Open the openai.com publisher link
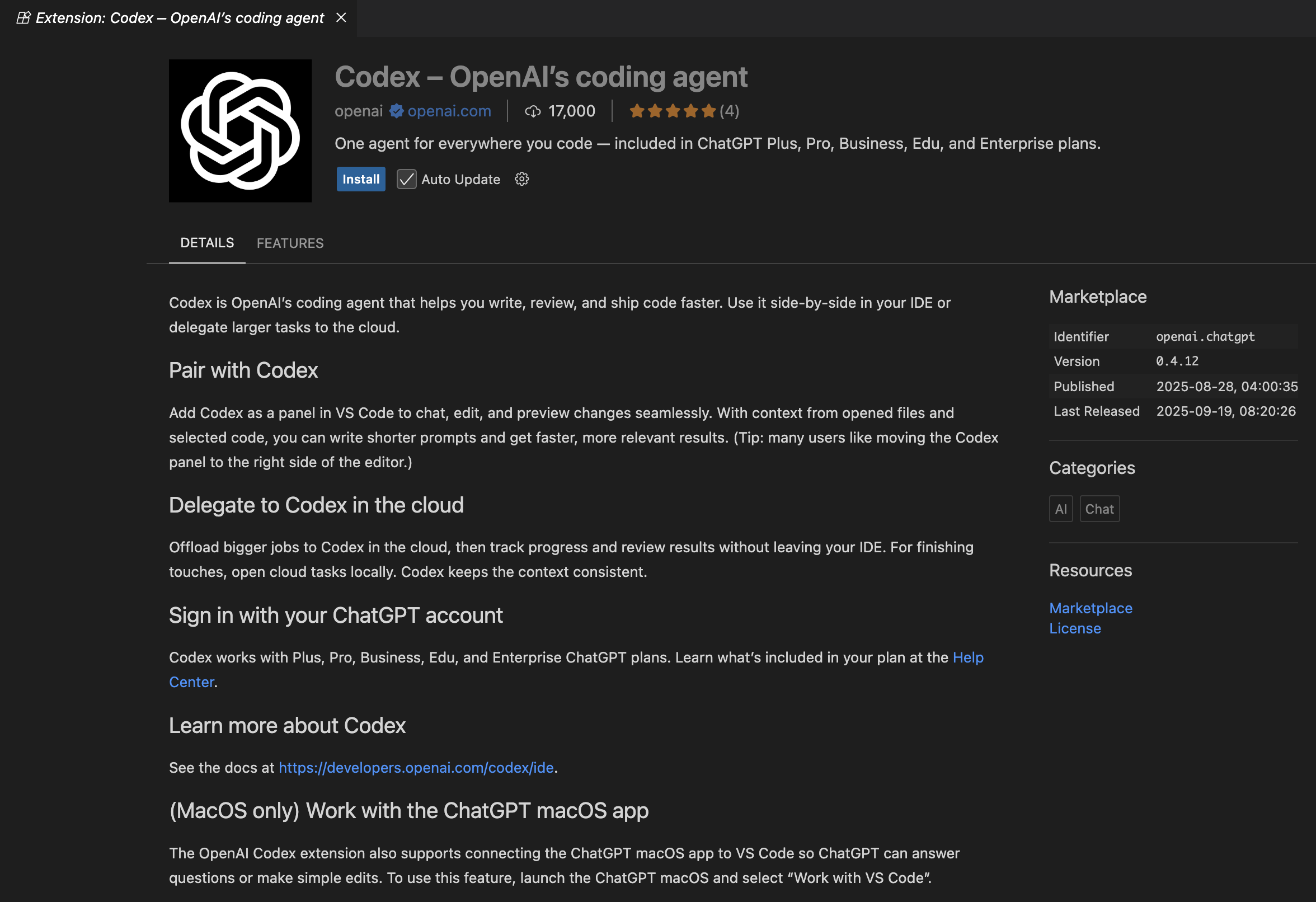The width and height of the screenshot is (1316, 902). [x=449, y=111]
